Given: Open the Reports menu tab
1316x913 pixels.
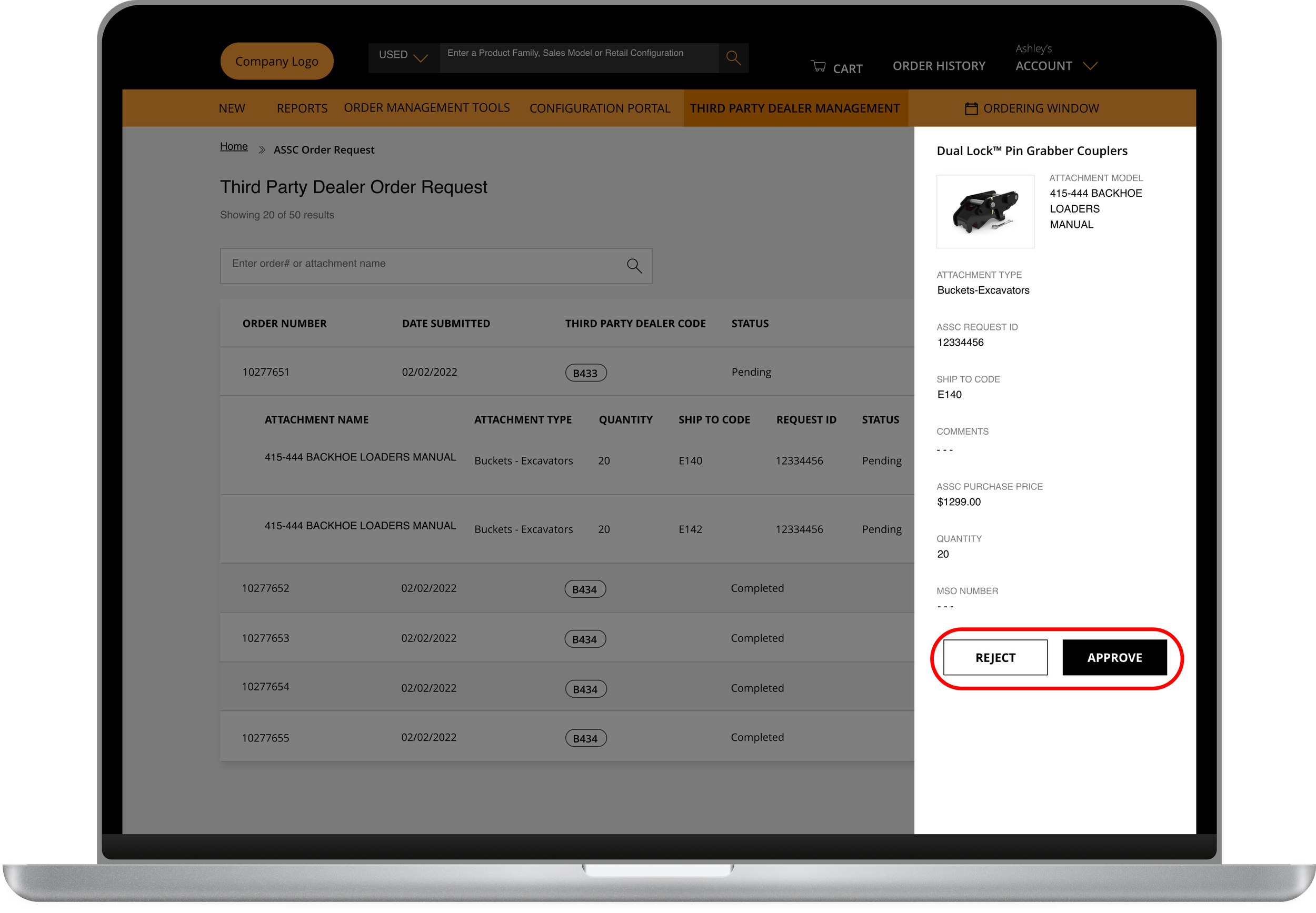Looking at the screenshot, I should 302,108.
